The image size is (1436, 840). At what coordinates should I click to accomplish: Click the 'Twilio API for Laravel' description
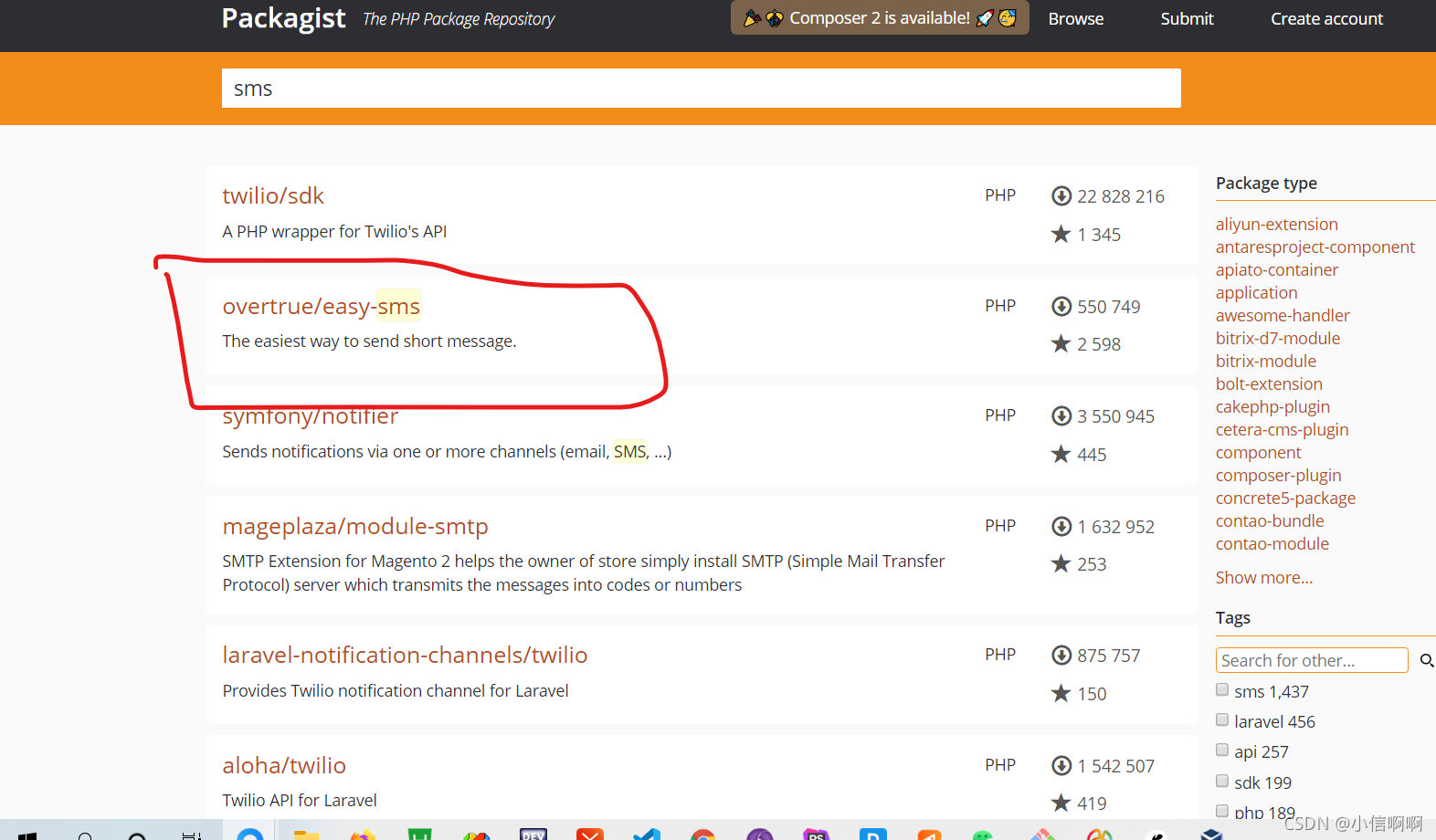(x=299, y=801)
